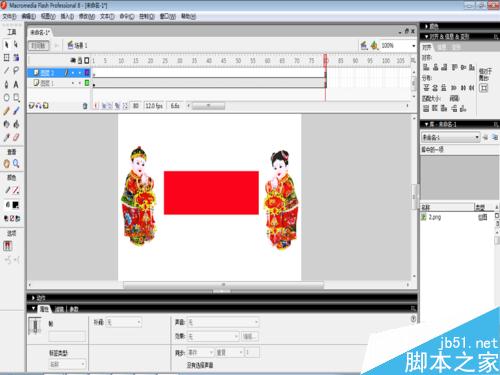
Task: Click the Edit Scene icon
Action: [x=364, y=45]
